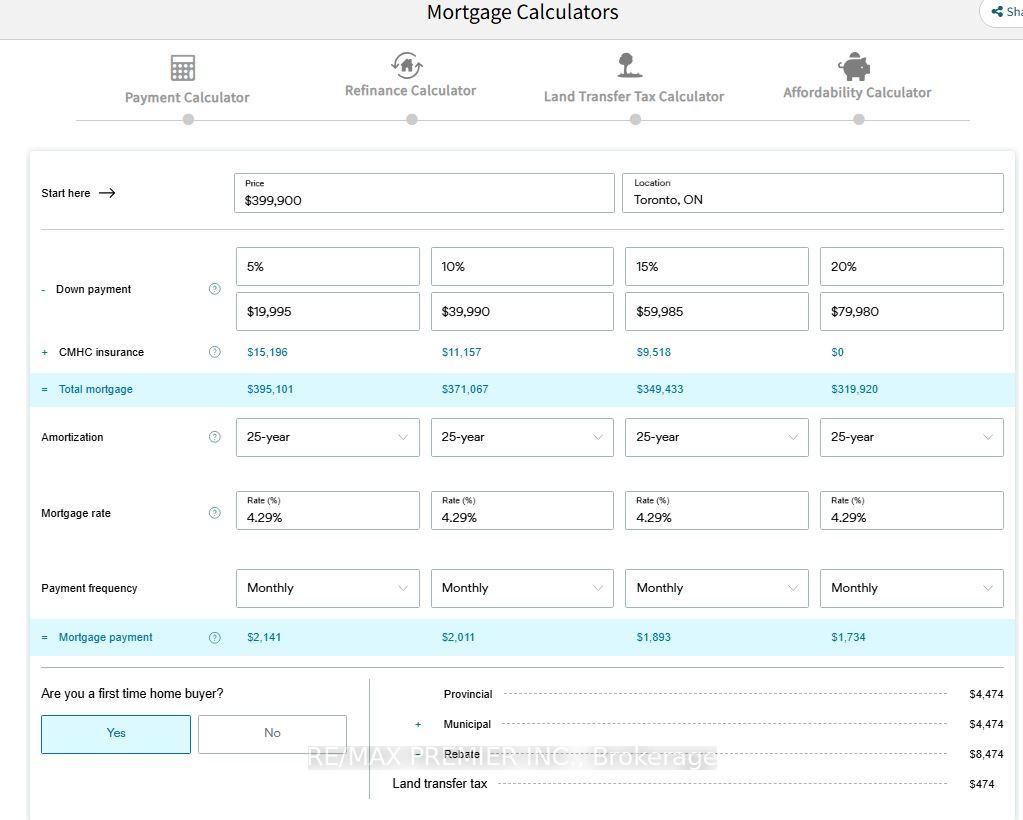Click the Mortgage payment help icon
This screenshot has width=1023, height=820.
point(214,638)
